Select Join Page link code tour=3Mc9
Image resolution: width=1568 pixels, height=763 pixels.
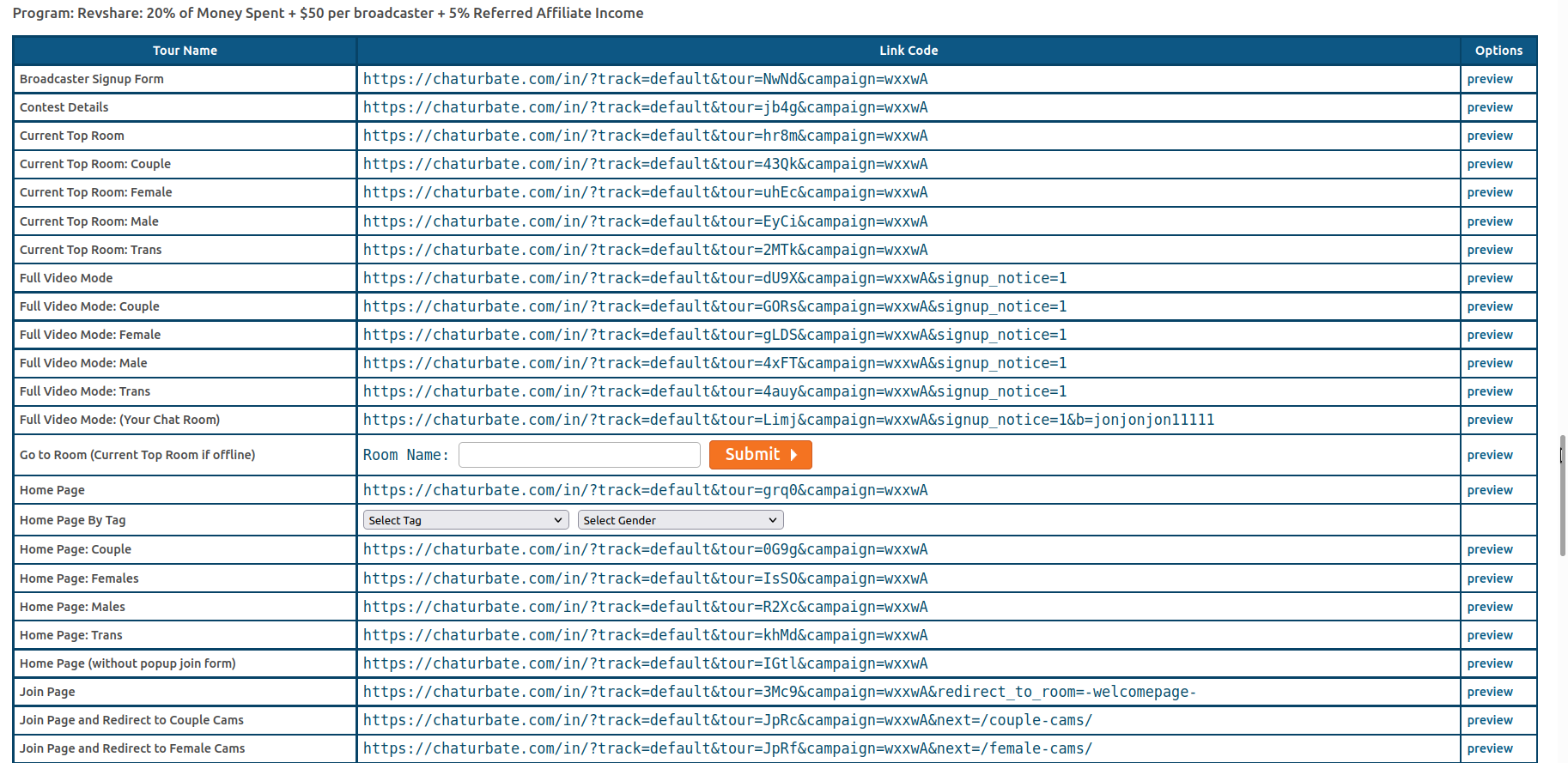pos(780,692)
